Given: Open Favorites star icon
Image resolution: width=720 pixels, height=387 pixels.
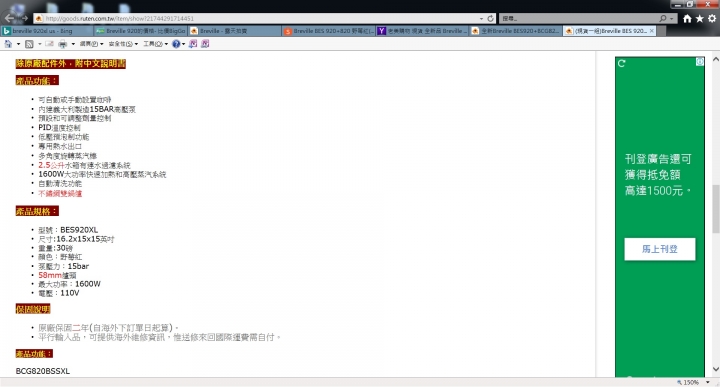Looking at the screenshot, I should (x=699, y=18).
